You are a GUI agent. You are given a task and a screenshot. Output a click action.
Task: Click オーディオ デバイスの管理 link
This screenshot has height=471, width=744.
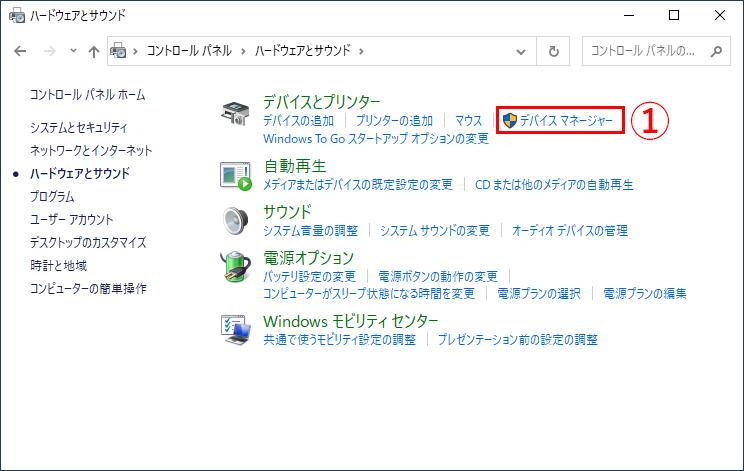pyautogui.click(x=570, y=231)
